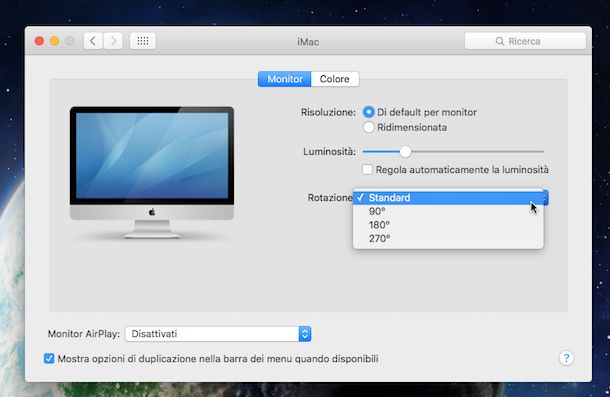
Task: Show all preferences via the grid icon
Action: [143, 41]
